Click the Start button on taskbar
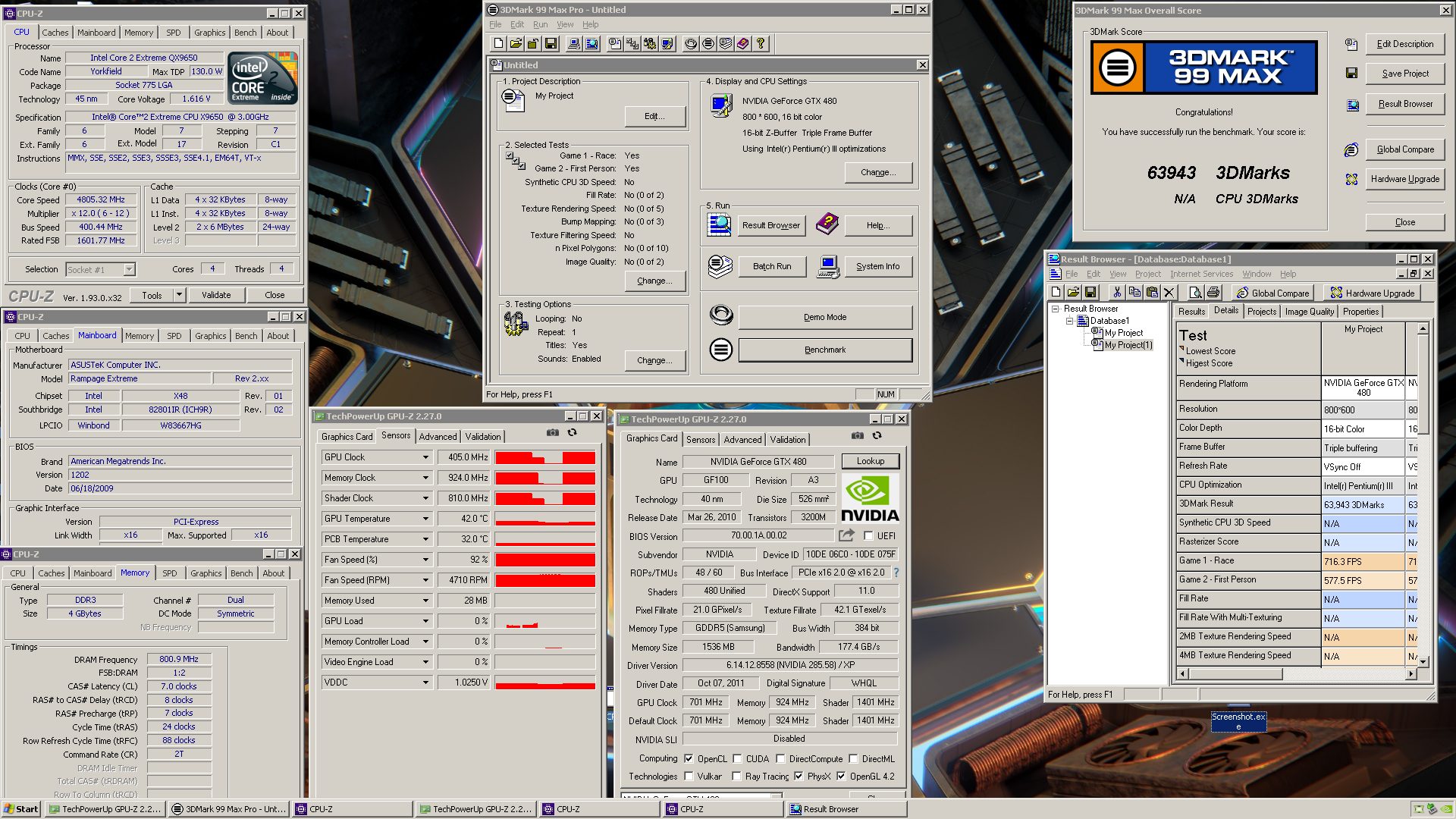 21,809
